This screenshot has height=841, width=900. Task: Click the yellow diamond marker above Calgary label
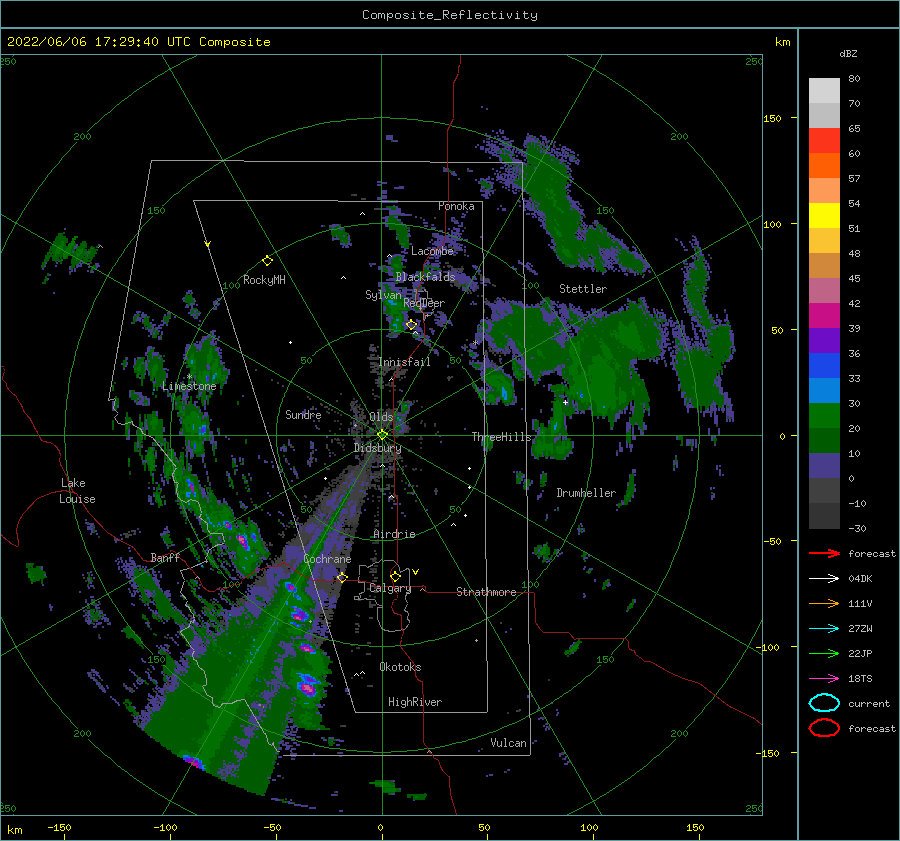395,576
